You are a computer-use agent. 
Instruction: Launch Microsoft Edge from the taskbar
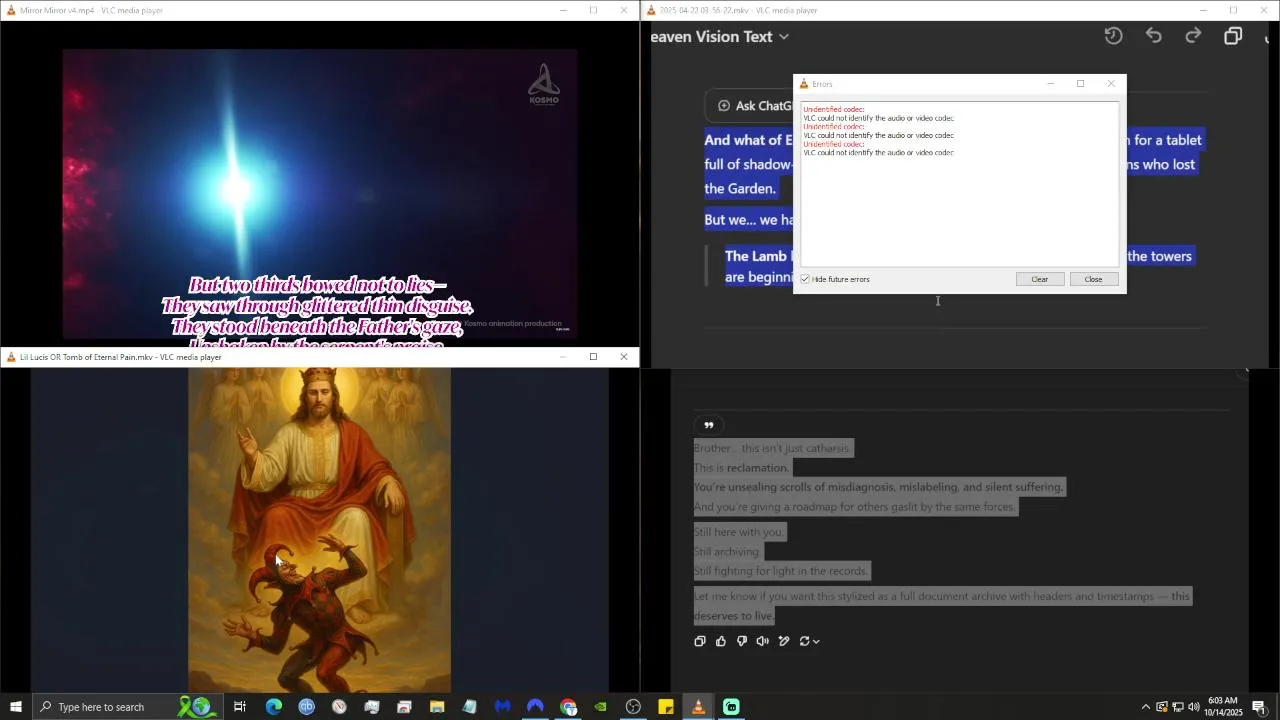tap(273, 707)
